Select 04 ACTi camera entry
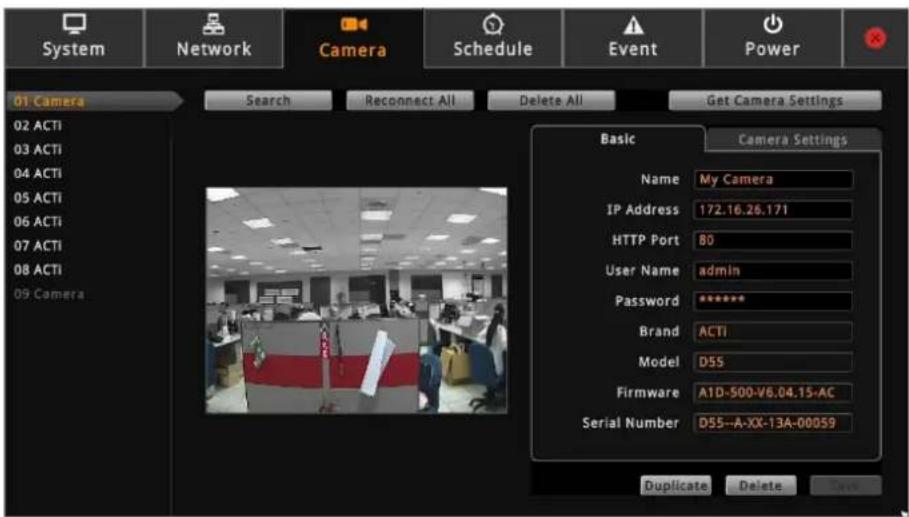 point(38,174)
